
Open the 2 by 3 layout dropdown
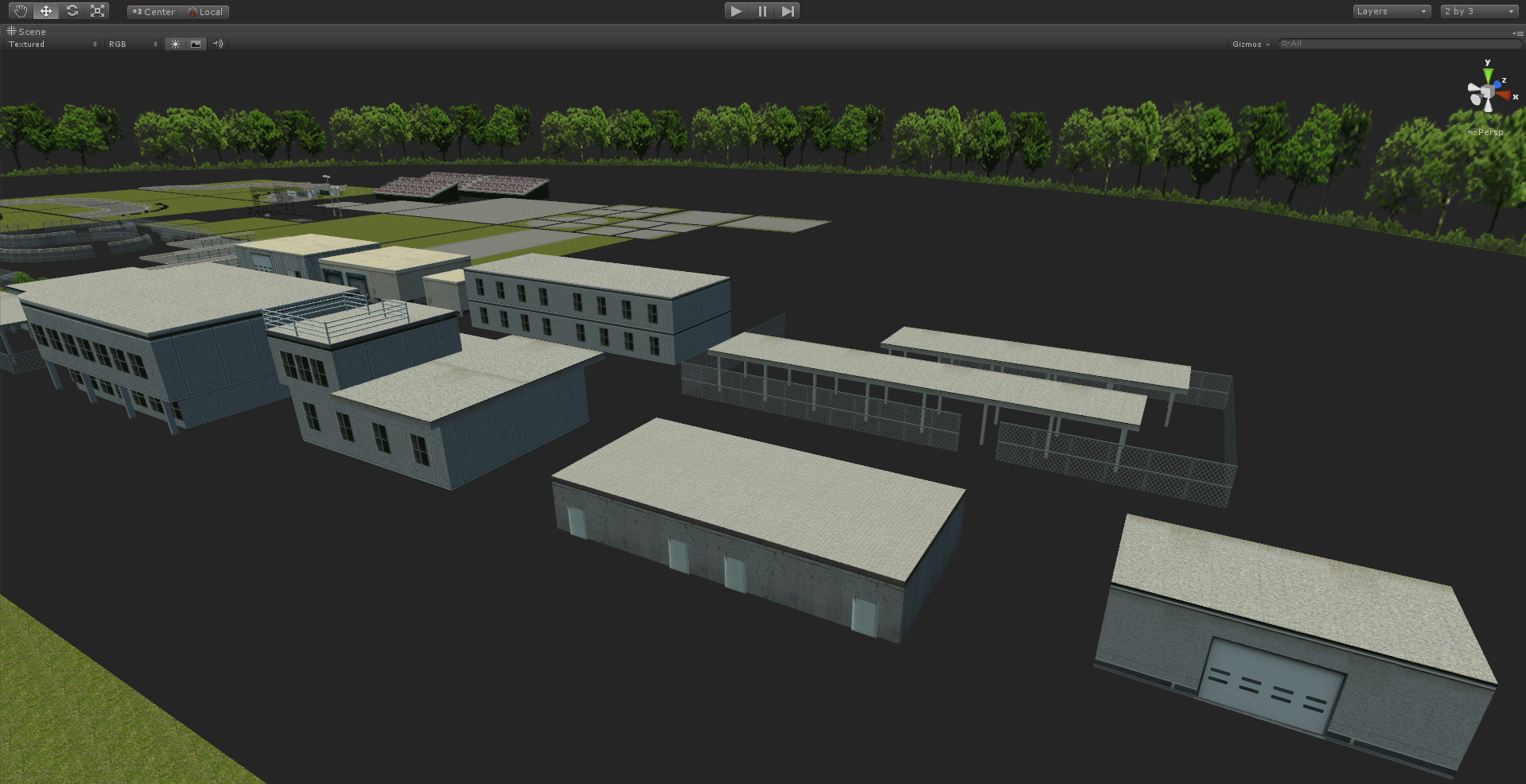click(1479, 11)
